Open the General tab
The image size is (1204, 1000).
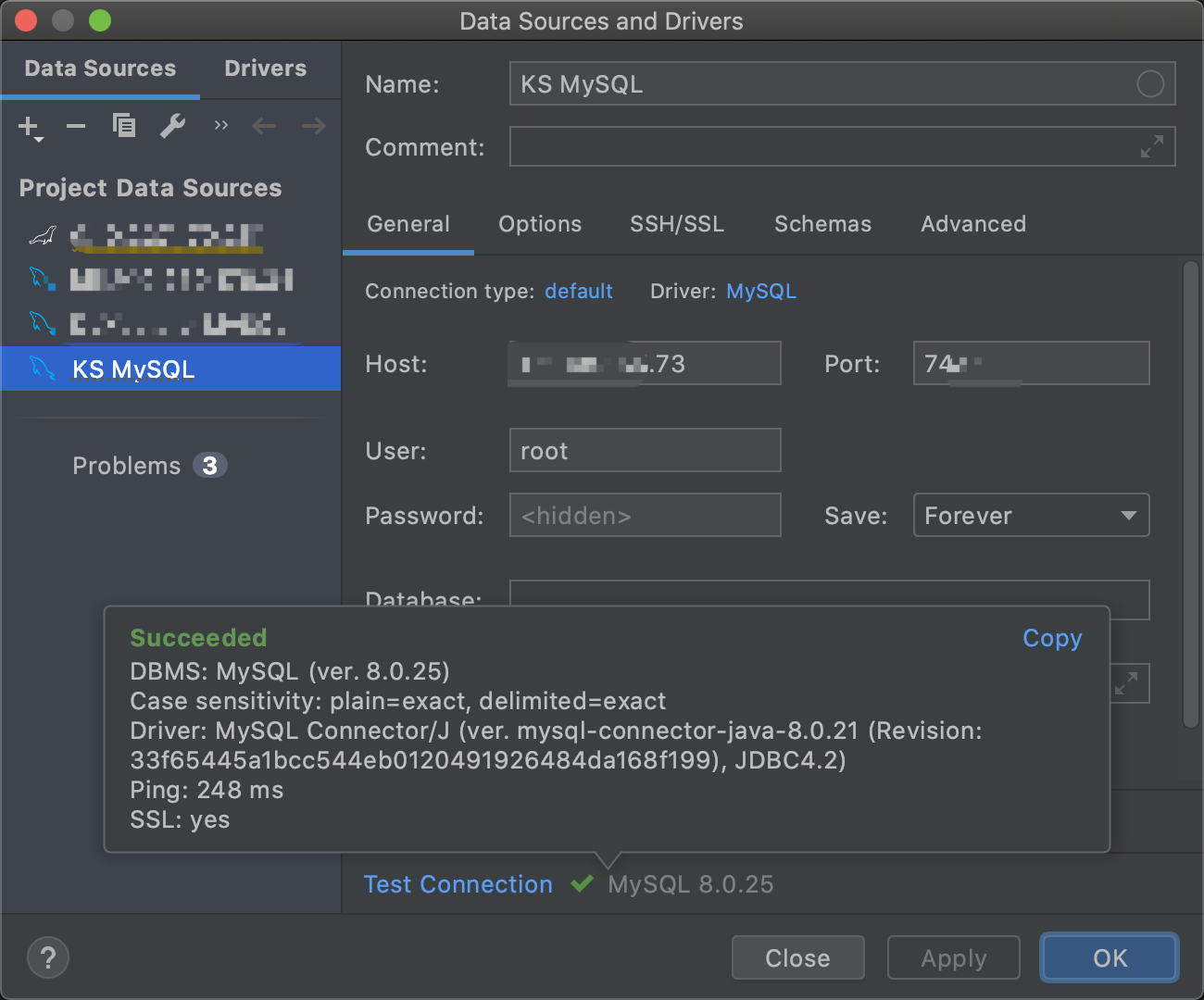pyautogui.click(x=408, y=224)
